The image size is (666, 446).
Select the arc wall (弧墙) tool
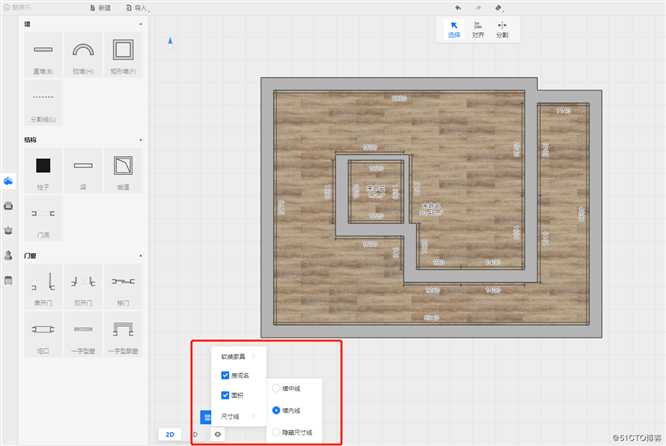click(83, 55)
